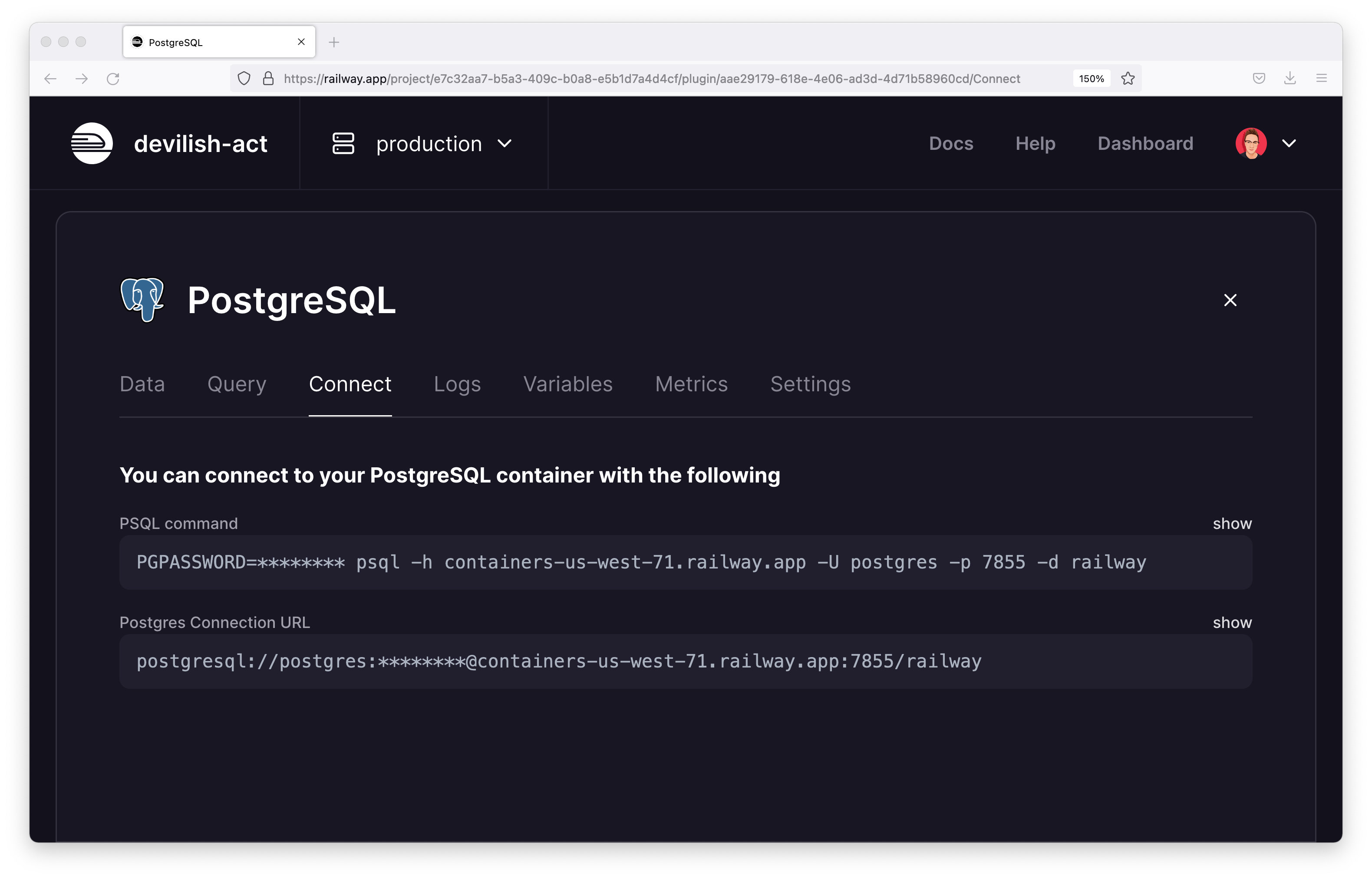Switch to the Metrics tab

point(691,384)
